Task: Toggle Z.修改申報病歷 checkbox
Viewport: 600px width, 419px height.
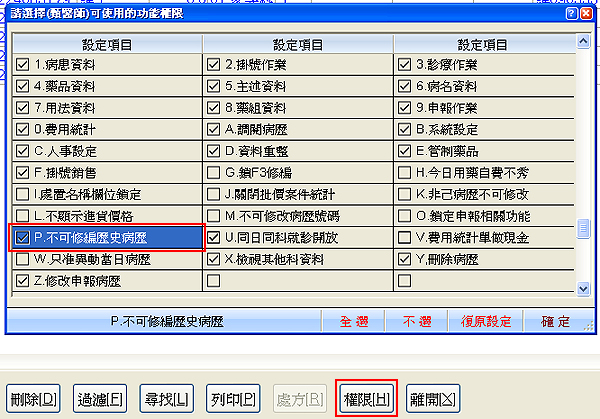Action: tap(25, 281)
